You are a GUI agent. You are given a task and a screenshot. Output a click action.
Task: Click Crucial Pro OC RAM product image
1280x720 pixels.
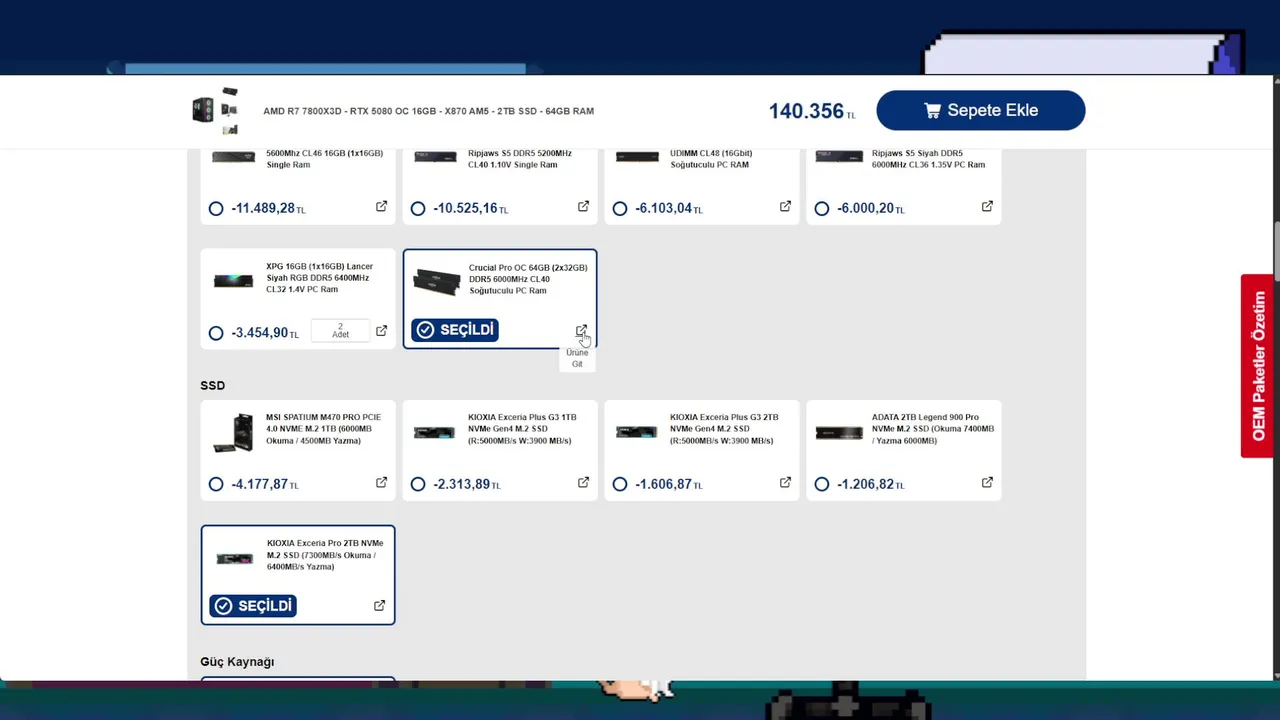437,281
